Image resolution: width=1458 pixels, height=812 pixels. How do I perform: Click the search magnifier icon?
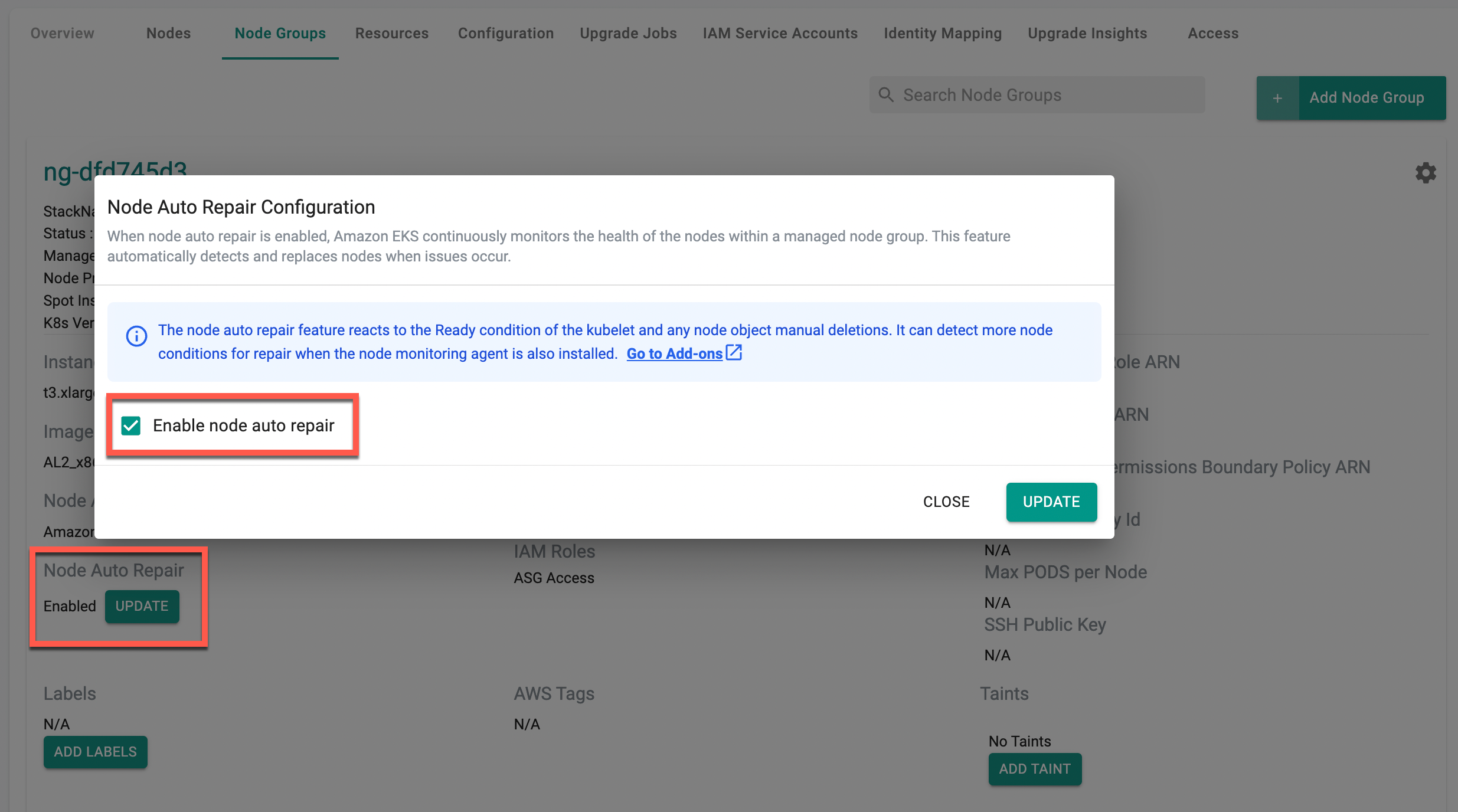tap(886, 94)
